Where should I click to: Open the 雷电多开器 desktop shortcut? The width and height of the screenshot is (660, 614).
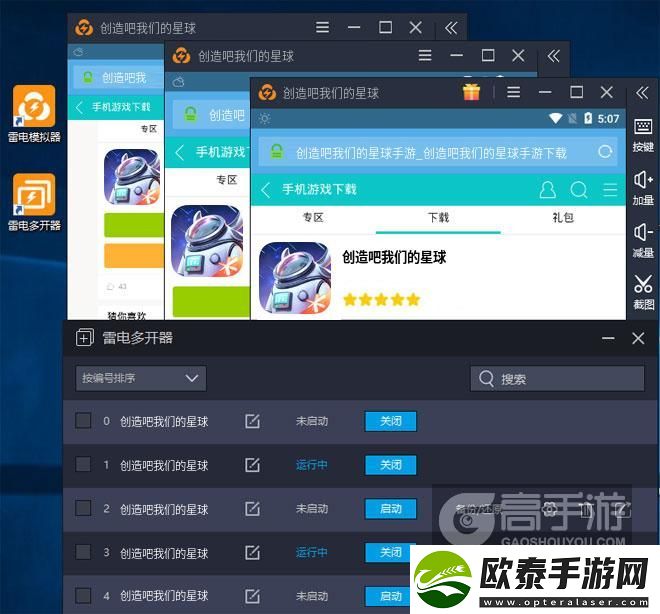coord(34,202)
